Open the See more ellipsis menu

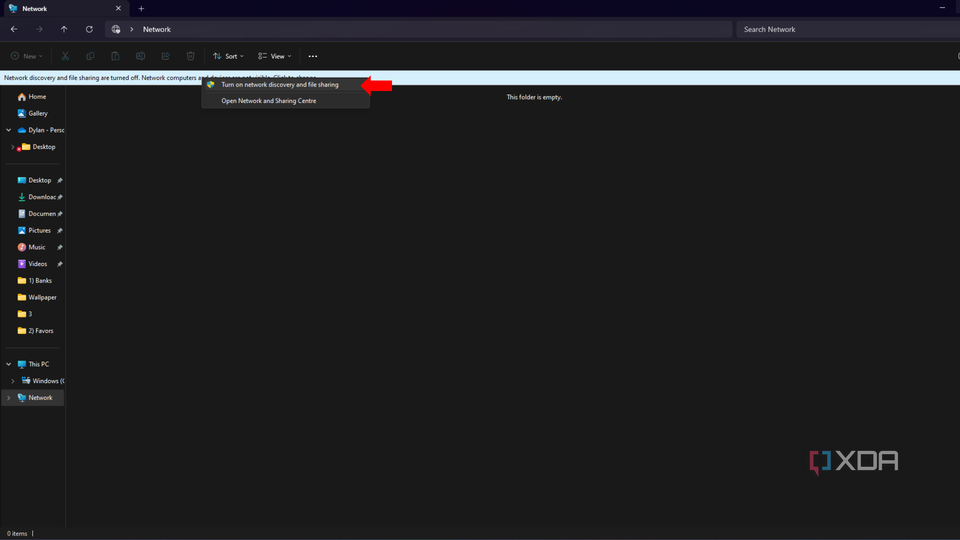click(x=313, y=56)
